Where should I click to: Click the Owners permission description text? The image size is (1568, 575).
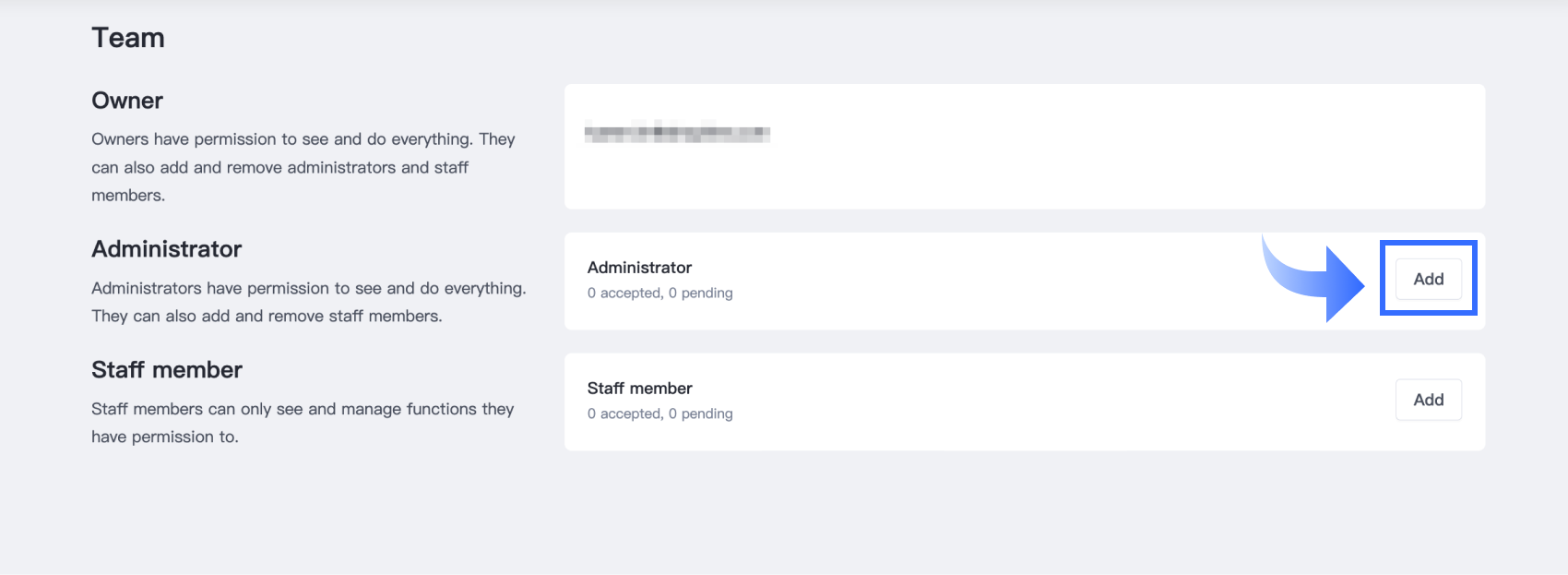303,167
